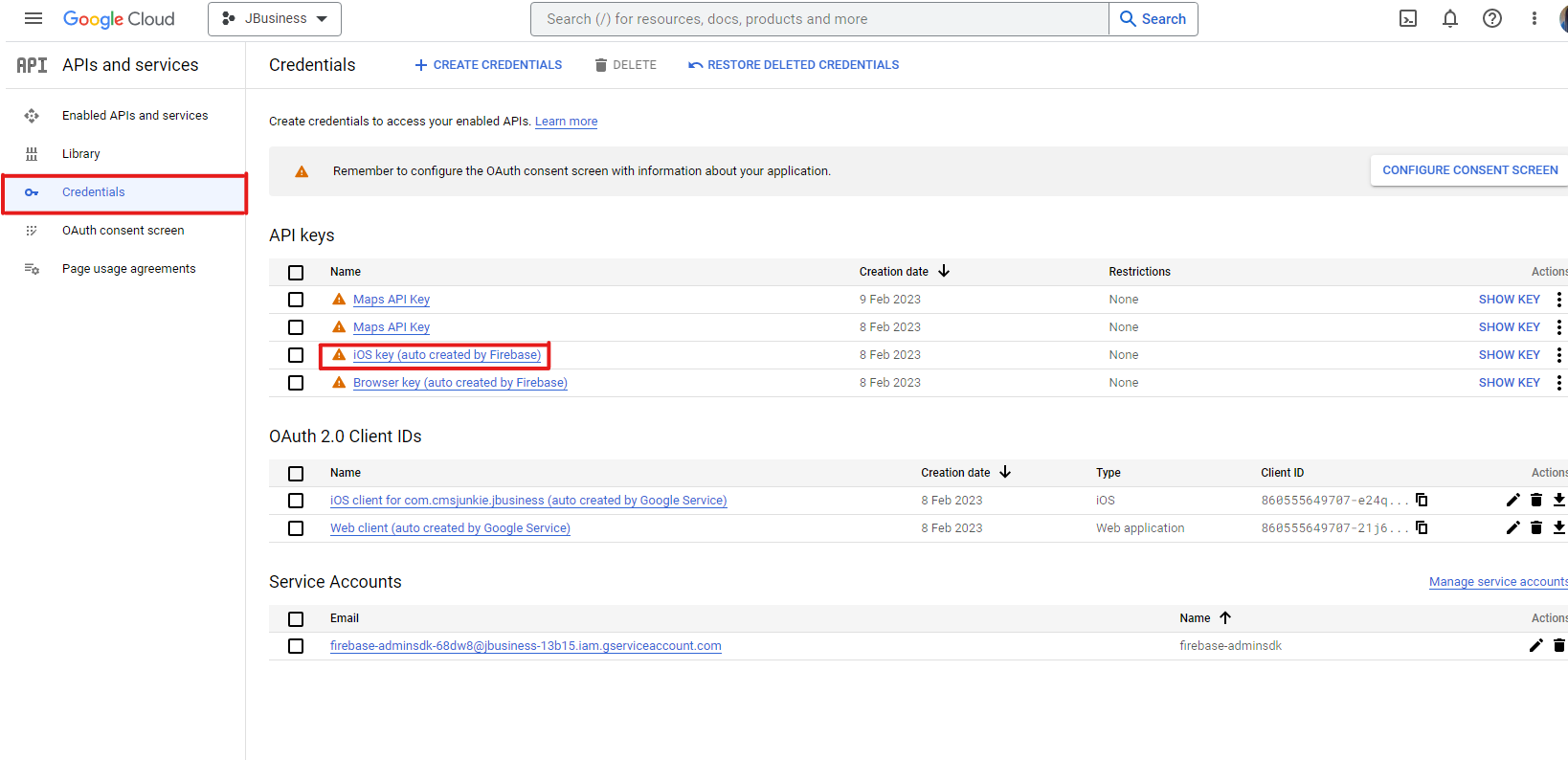Select all API keys header checkbox
The width and height of the screenshot is (1568, 760).
[296, 273]
